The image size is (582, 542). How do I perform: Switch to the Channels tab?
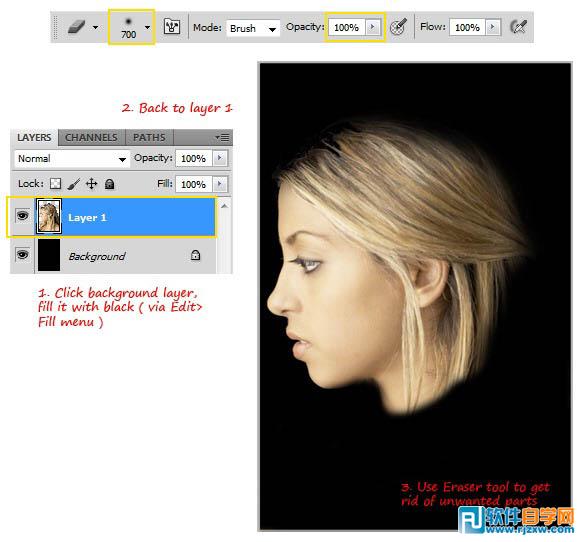click(91, 137)
